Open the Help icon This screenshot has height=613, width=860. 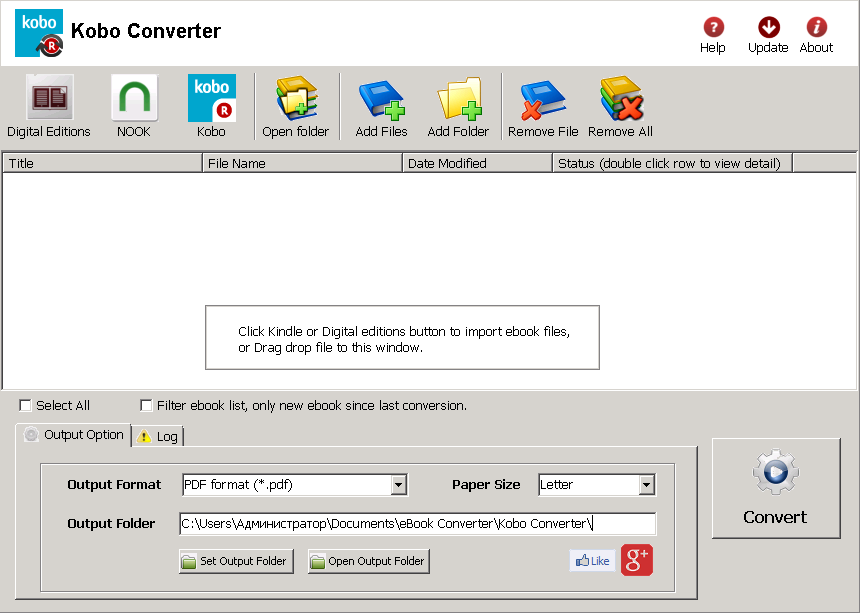point(712,27)
